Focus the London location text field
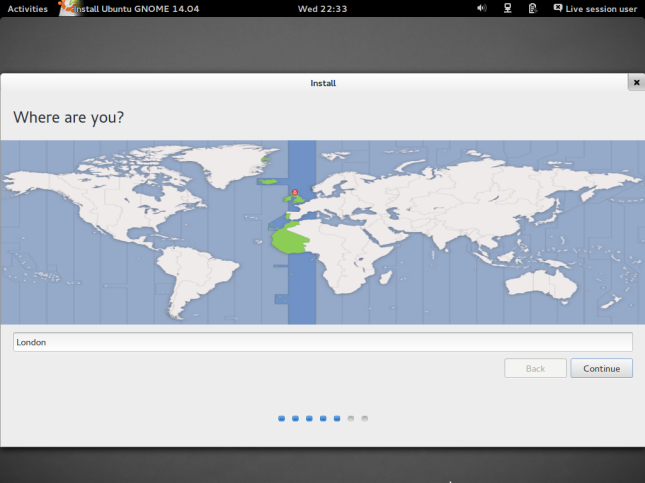Image resolution: width=645 pixels, height=483 pixels. [x=322, y=342]
